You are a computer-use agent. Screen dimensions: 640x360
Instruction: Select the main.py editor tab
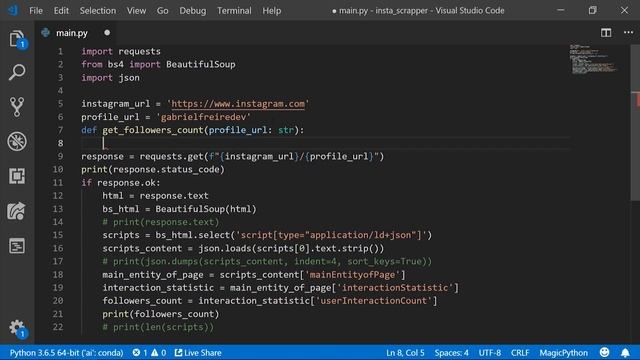[x=76, y=33]
